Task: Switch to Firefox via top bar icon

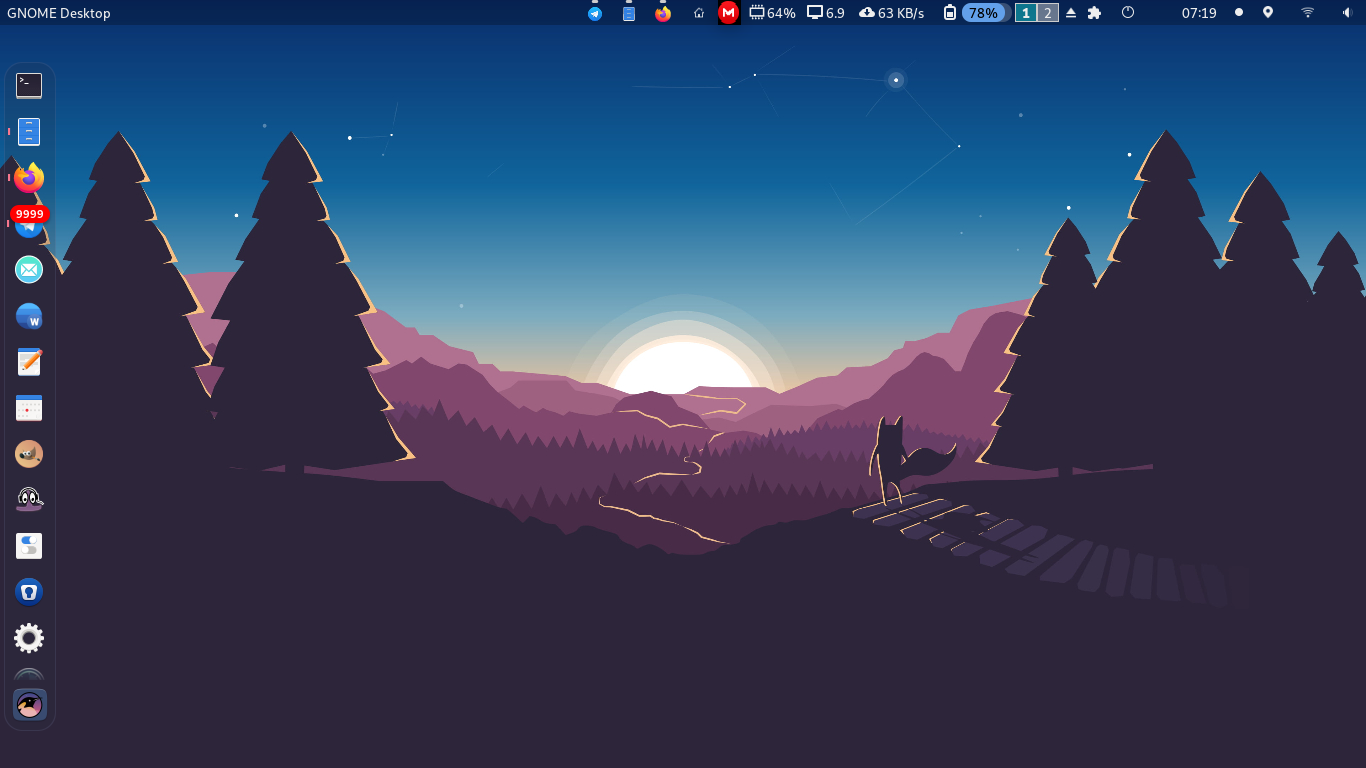Action: pyautogui.click(x=663, y=13)
